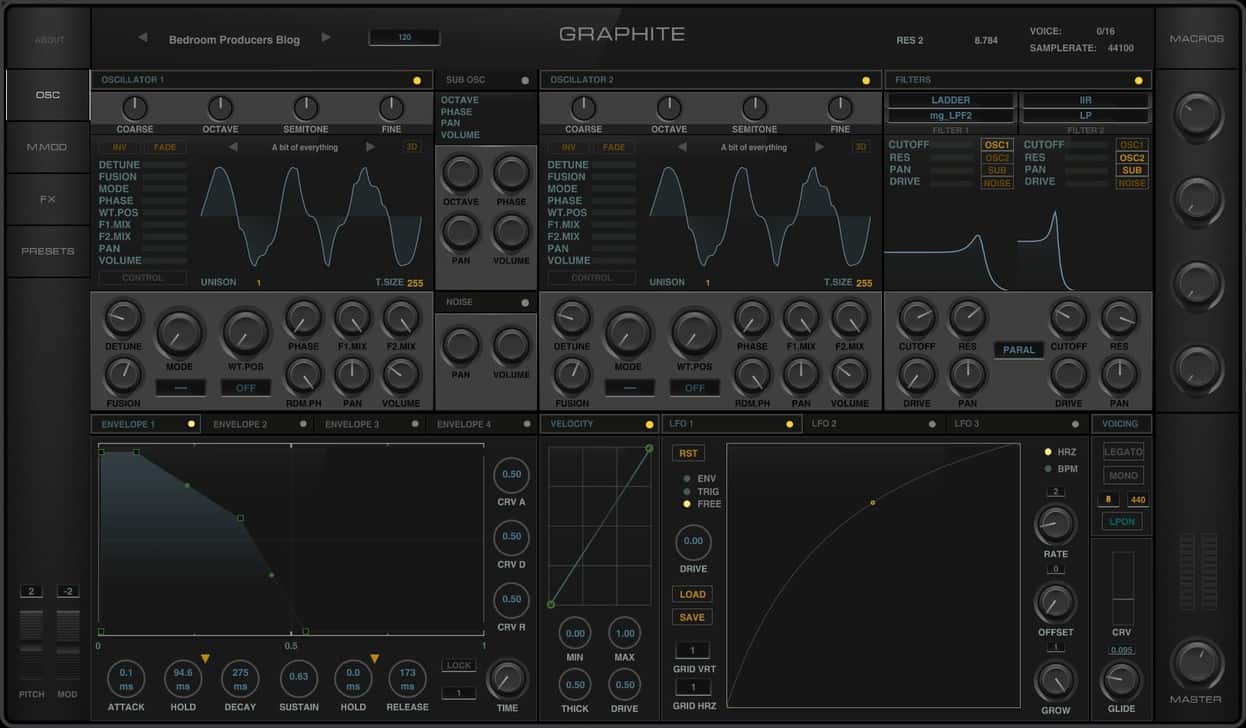This screenshot has width=1246, height=728.
Task: Click the Oscillator 1 Coarse knob
Action: point(134,108)
